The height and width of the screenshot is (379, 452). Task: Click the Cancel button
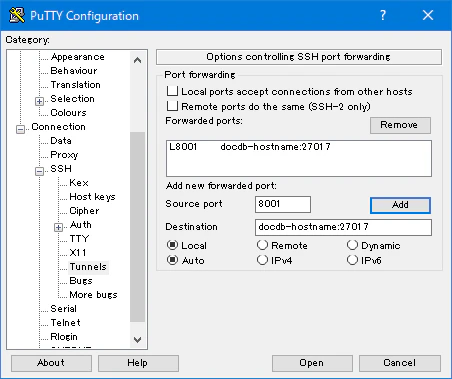click(400, 363)
